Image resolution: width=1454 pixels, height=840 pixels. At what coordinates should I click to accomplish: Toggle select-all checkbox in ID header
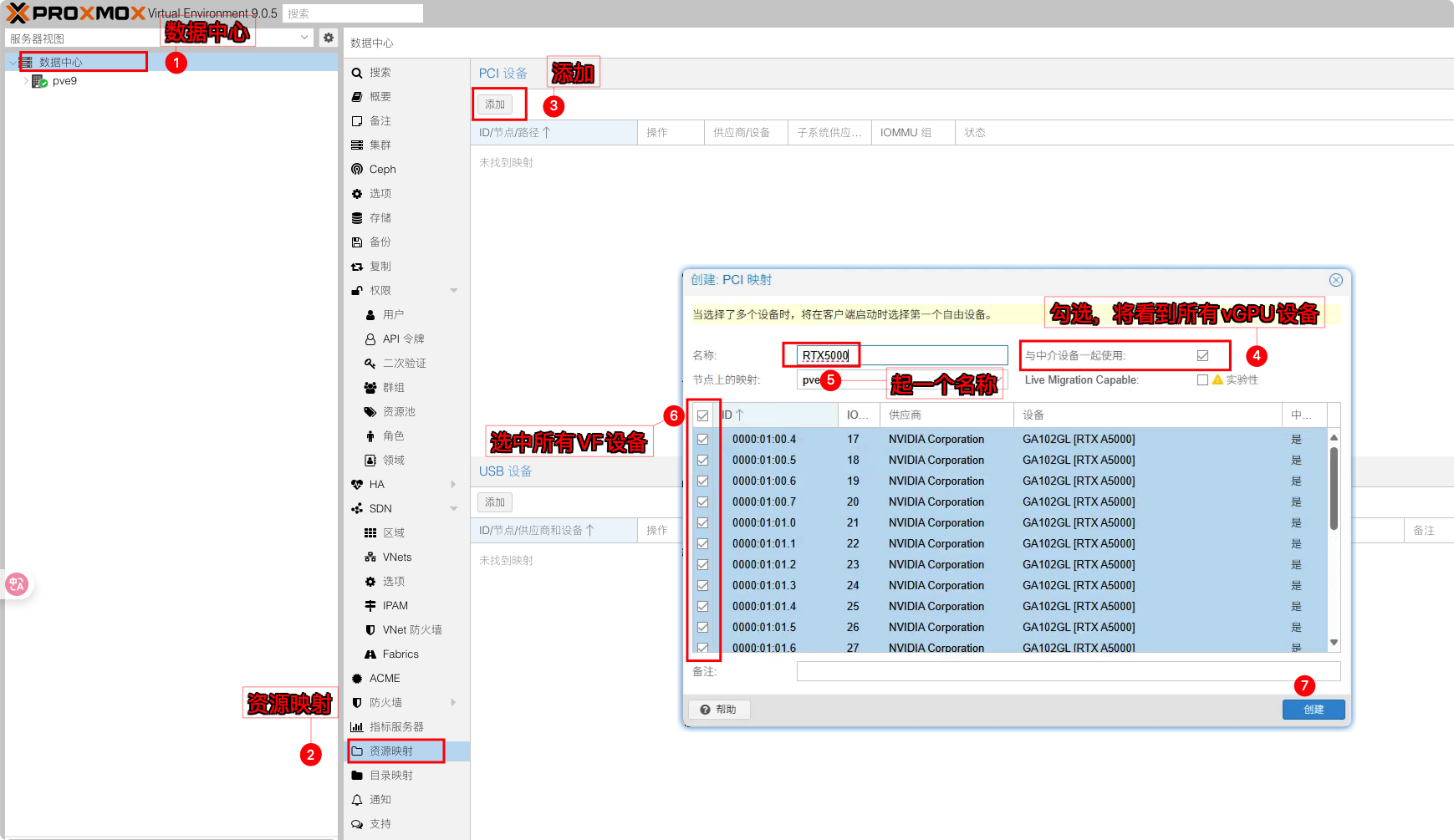click(702, 415)
